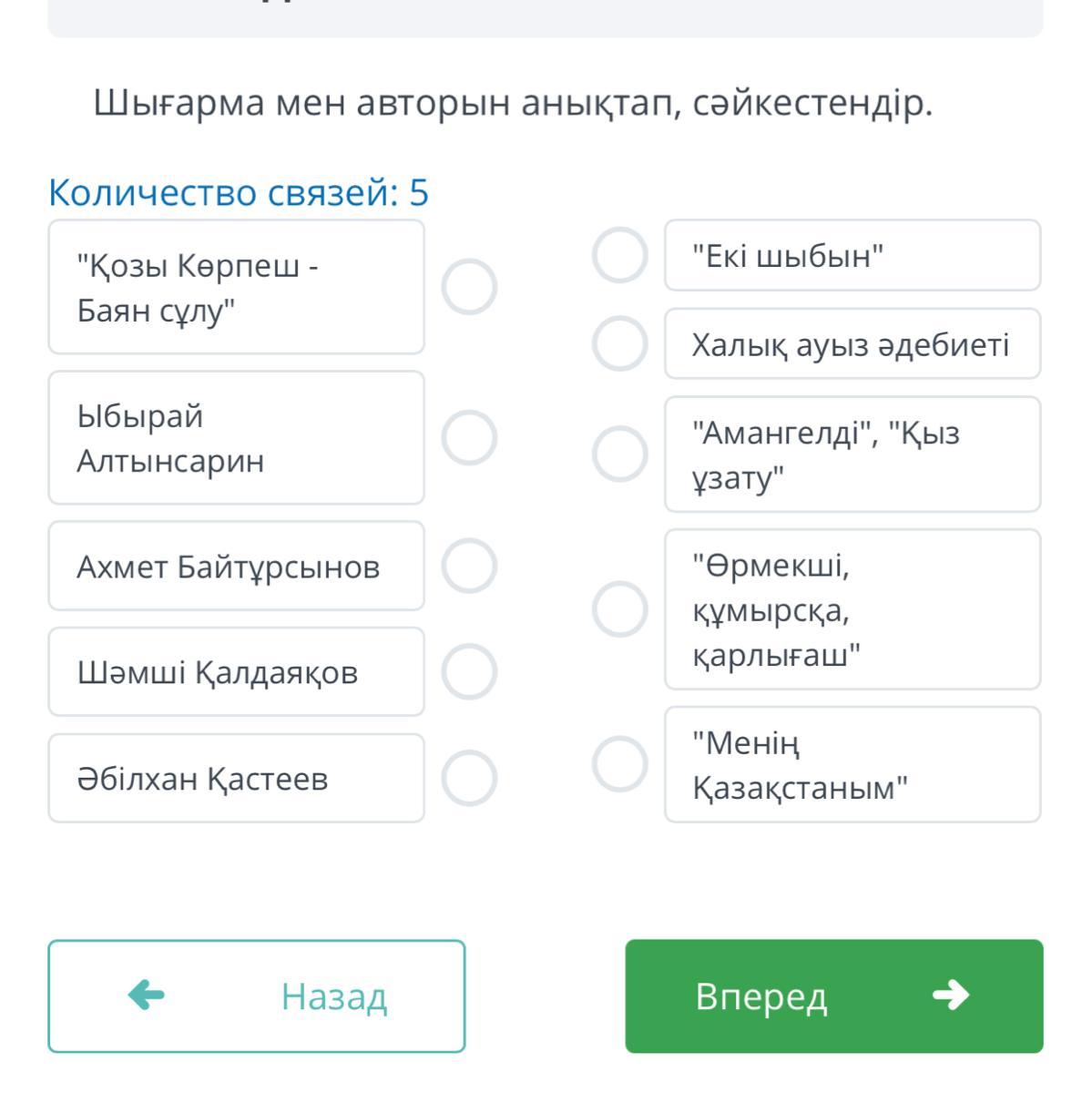Image resolution: width=1092 pixels, height=1093 pixels.
Task: Select connector circle next to Ыбырай Алтынсарин
Action: tap(469, 437)
